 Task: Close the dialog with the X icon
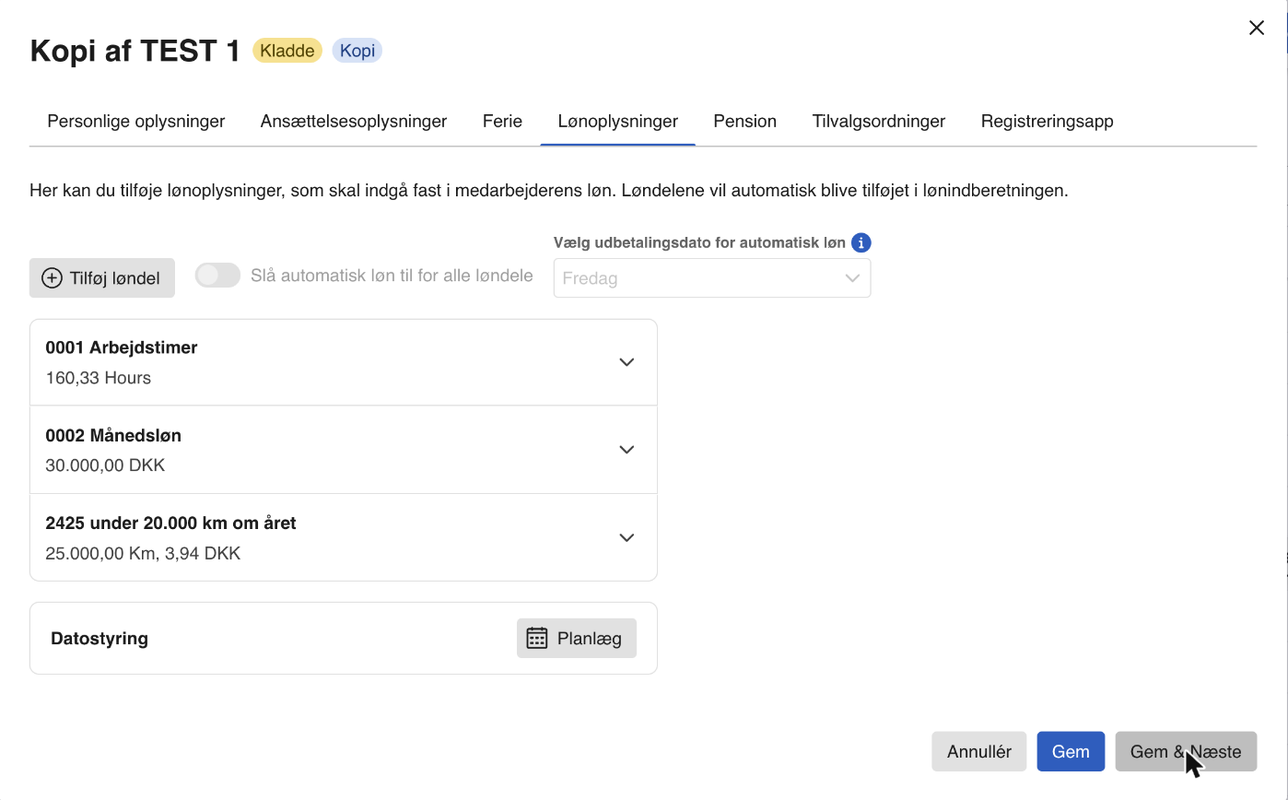[1257, 28]
